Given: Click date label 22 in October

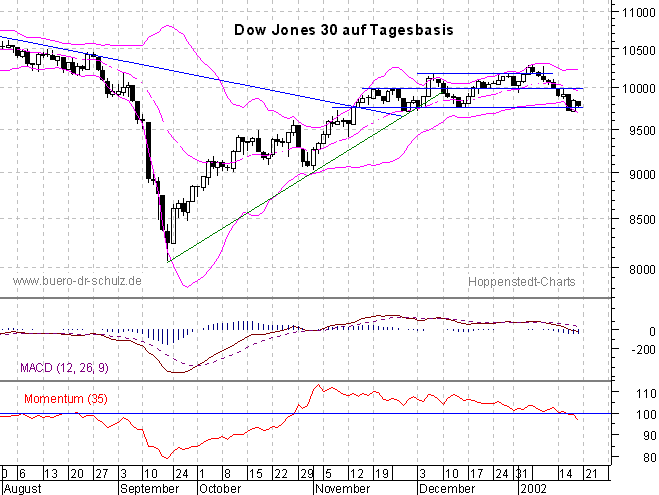Looking at the screenshot, I should click(281, 474).
